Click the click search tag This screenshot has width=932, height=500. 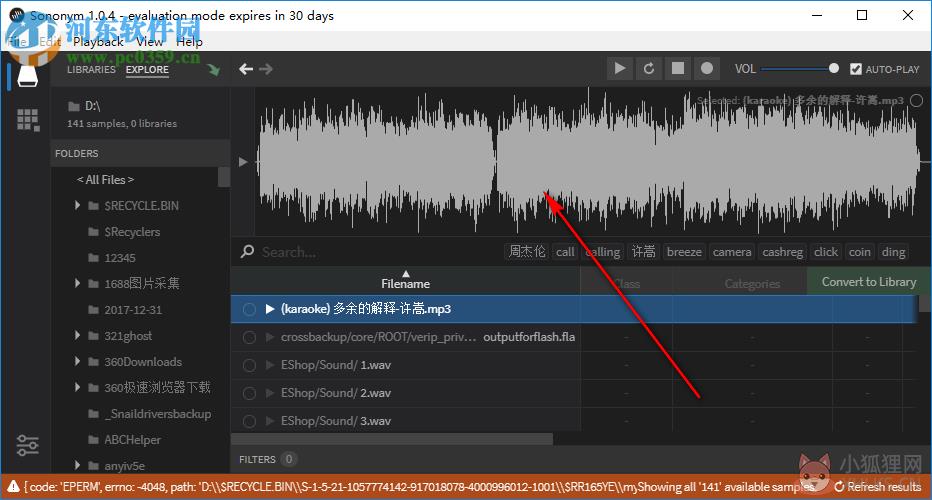pyautogui.click(x=826, y=251)
